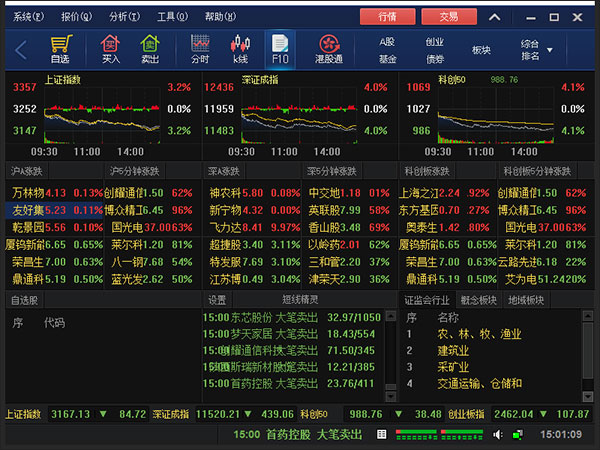Viewport: 600px width, 450px height.
Task: Open the 分时 intraday chart icon
Action: tap(200, 47)
